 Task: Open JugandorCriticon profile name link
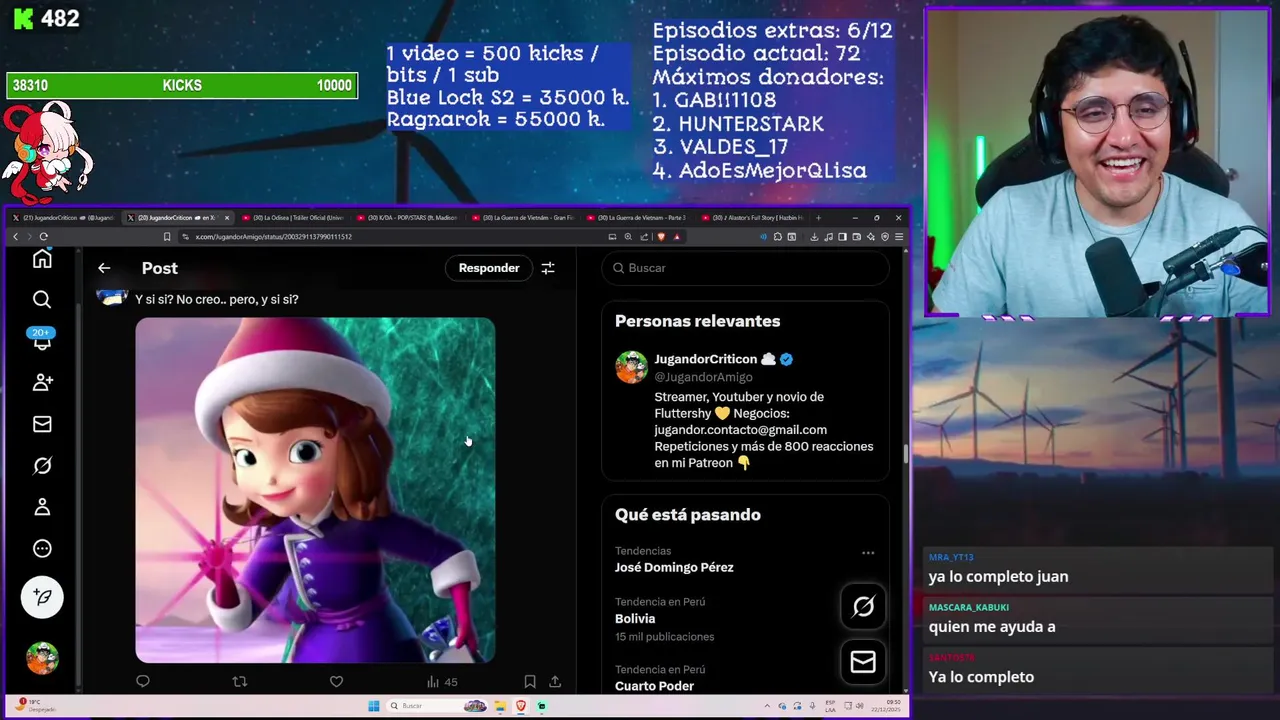pos(705,359)
